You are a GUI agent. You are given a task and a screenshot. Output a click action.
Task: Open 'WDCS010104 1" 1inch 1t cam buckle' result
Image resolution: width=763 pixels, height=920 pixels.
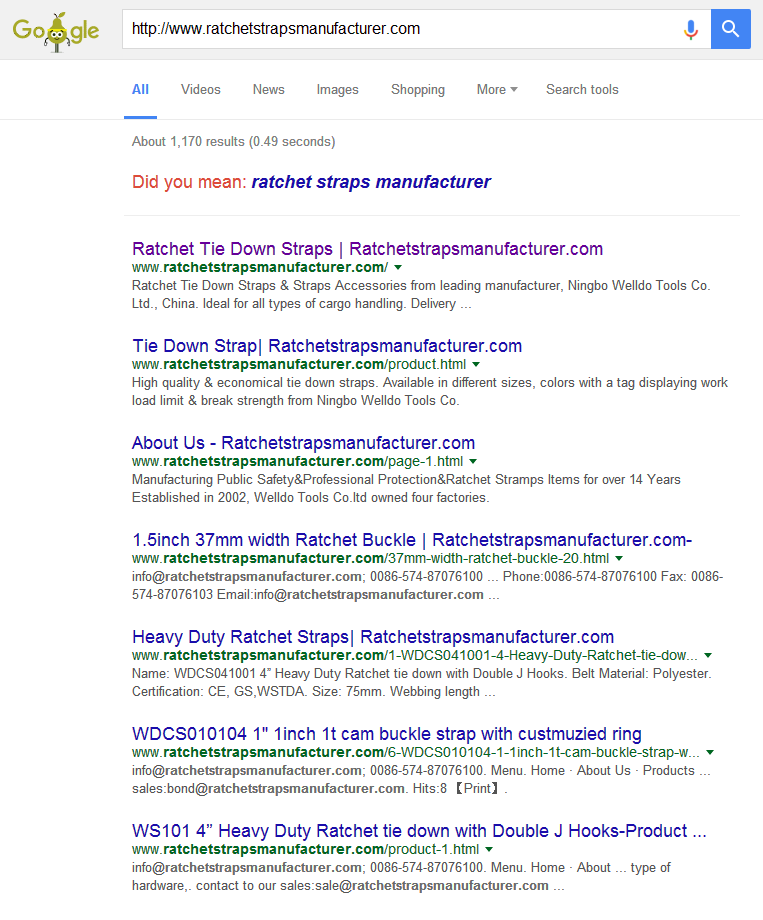pos(387,734)
